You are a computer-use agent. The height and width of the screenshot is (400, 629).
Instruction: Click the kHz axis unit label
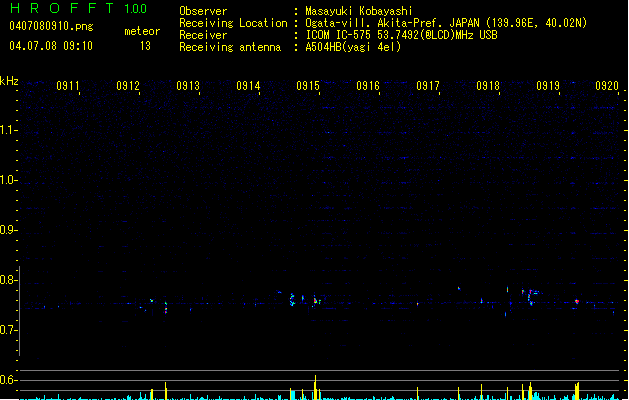coord(9,81)
